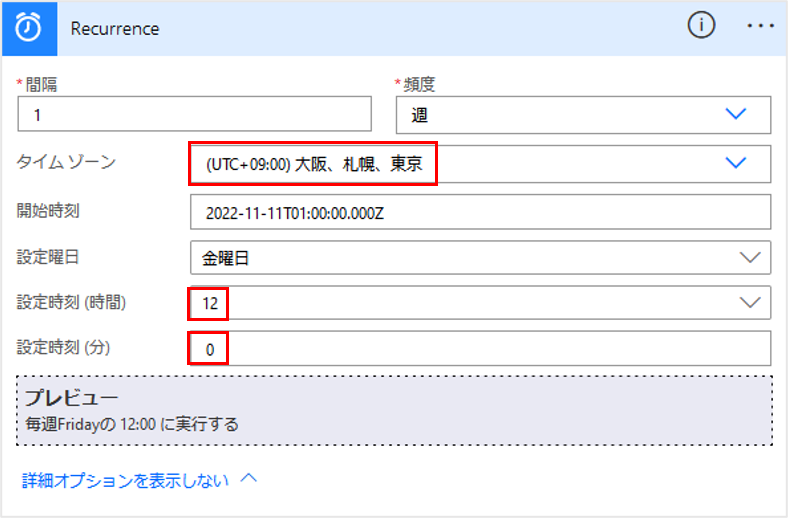Focus the 開始時刻 text field
Image resolution: width=788 pixels, height=518 pixels.
tap(480, 212)
